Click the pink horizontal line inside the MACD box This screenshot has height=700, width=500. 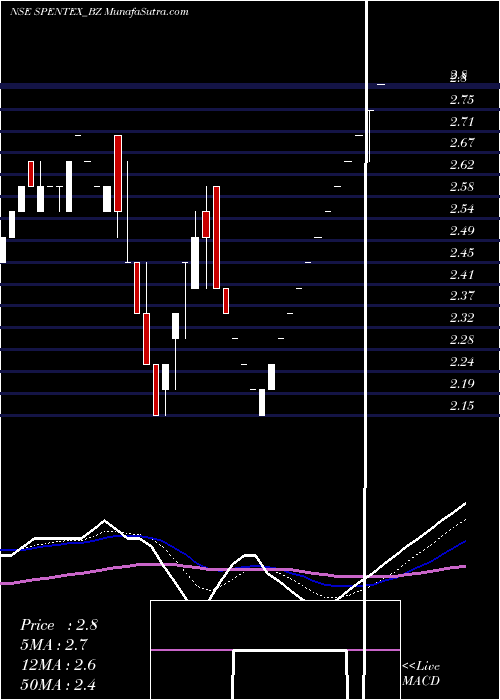pos(275,650)
